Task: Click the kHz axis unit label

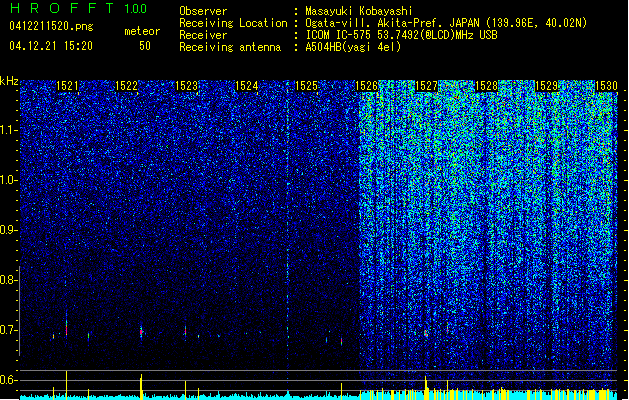Action: [9, 81]
